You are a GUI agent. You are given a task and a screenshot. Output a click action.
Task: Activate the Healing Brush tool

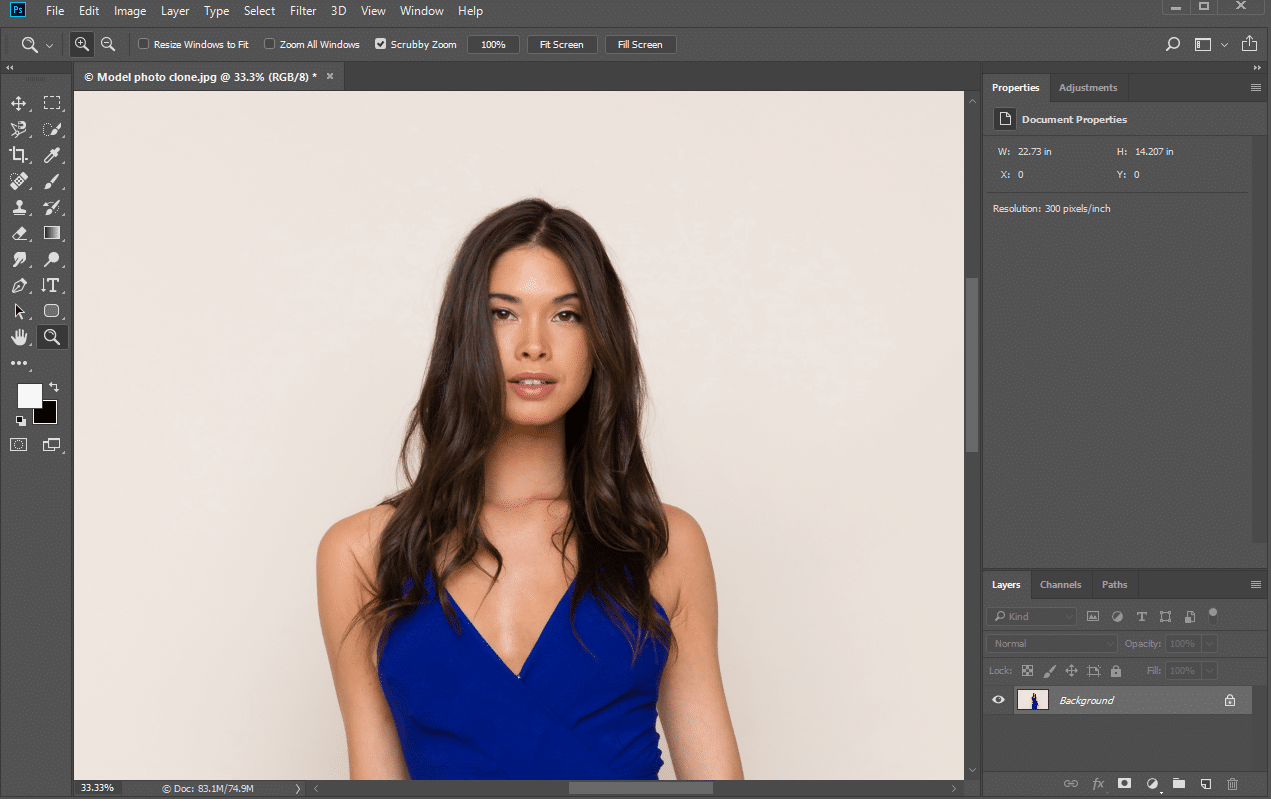tap(19, 181)
